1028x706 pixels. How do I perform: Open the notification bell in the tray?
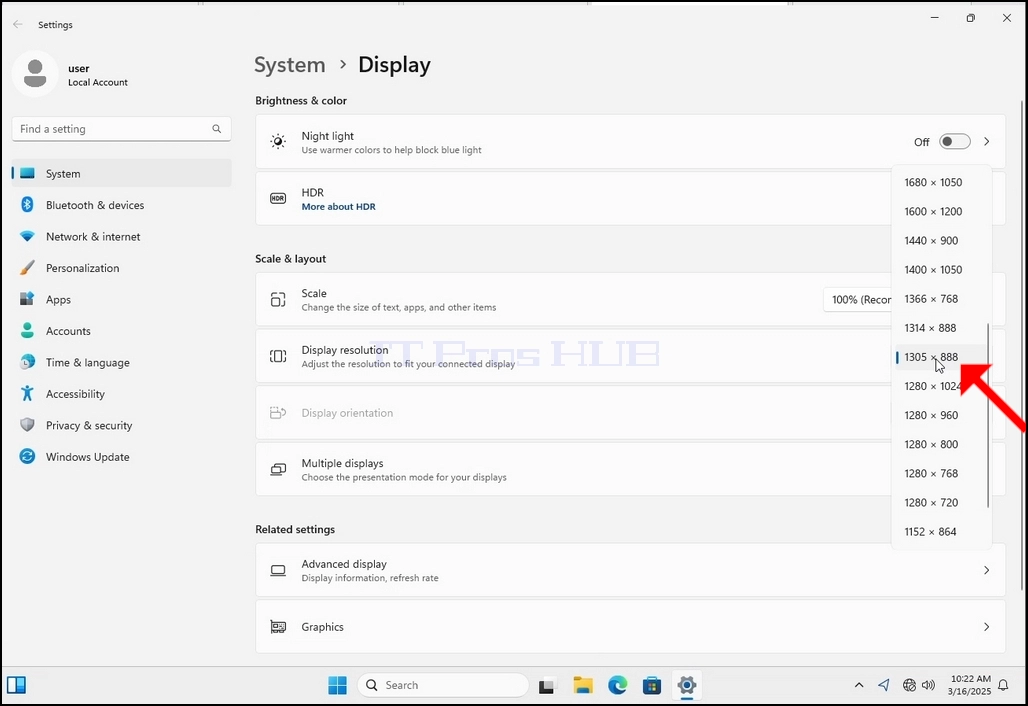click(1003, 685)
